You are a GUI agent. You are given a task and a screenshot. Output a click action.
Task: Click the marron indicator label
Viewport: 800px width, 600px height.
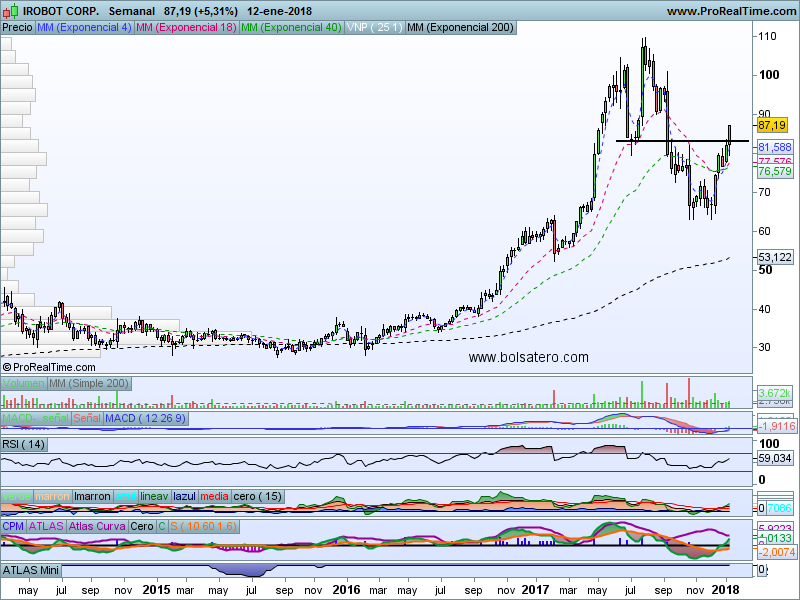[x=53, y=496]
